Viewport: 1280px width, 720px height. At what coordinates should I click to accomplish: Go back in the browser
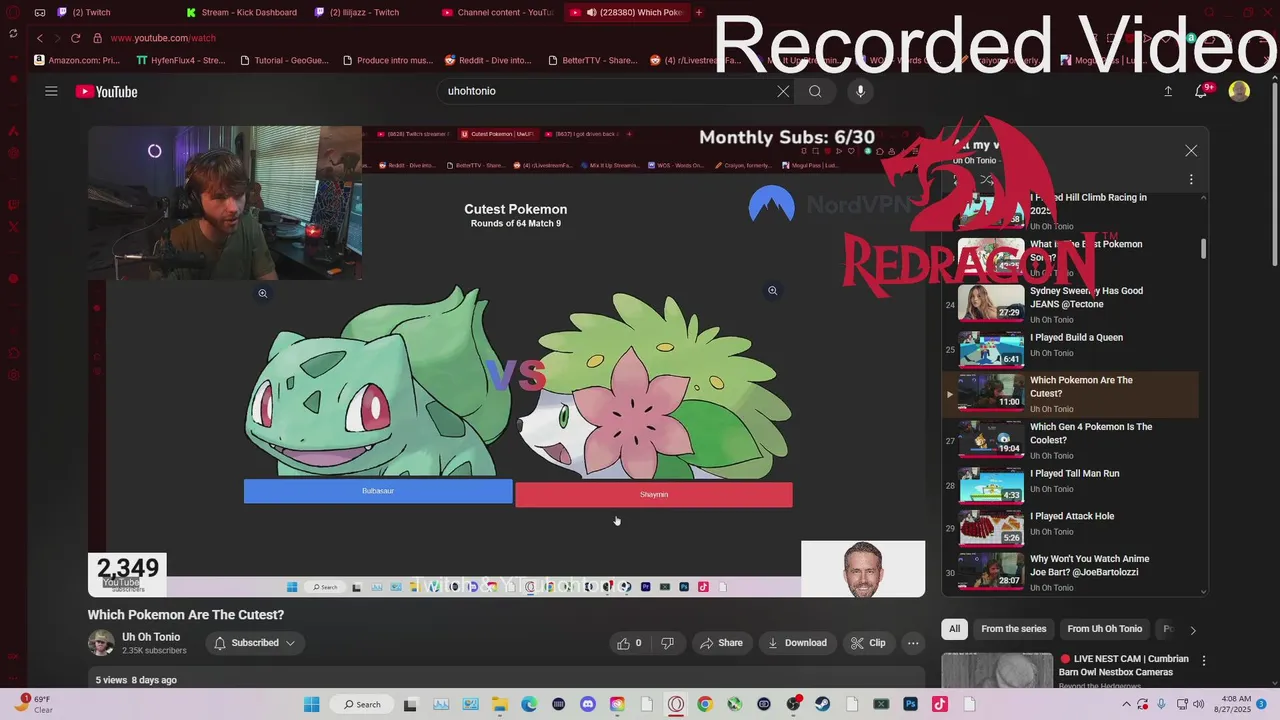[40, 38]
